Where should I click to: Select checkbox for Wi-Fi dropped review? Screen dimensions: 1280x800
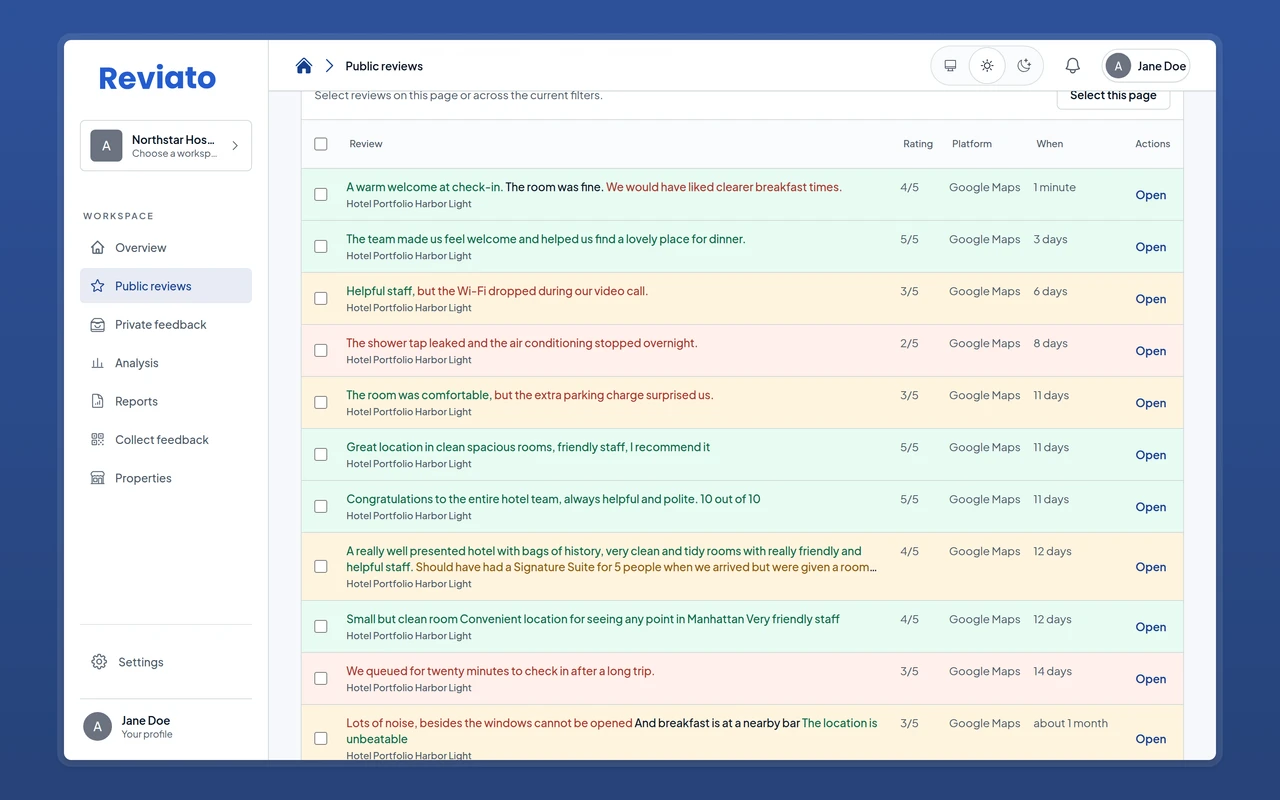coord(321,299)
